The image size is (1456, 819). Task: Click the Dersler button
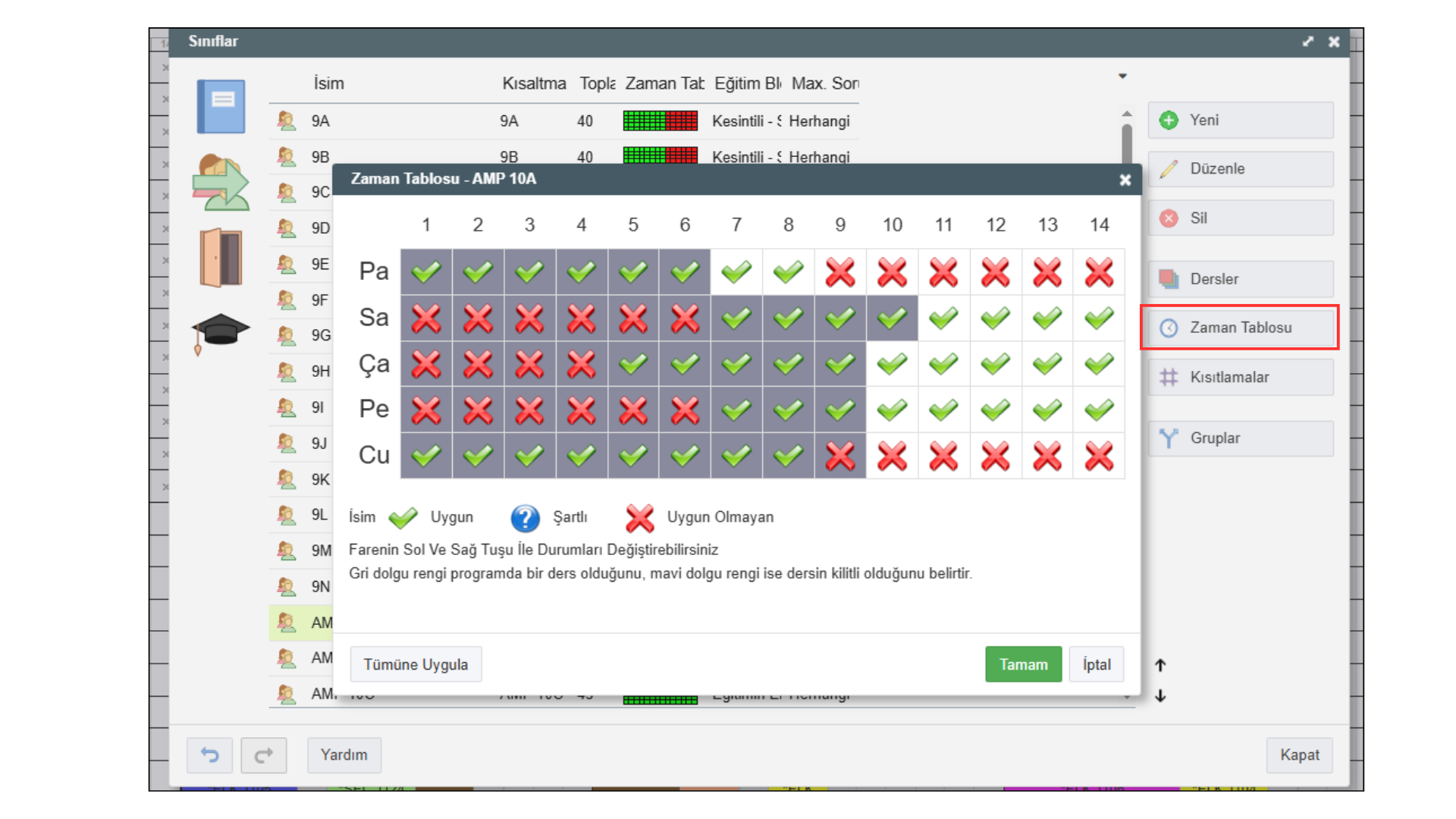(1241, 279)
